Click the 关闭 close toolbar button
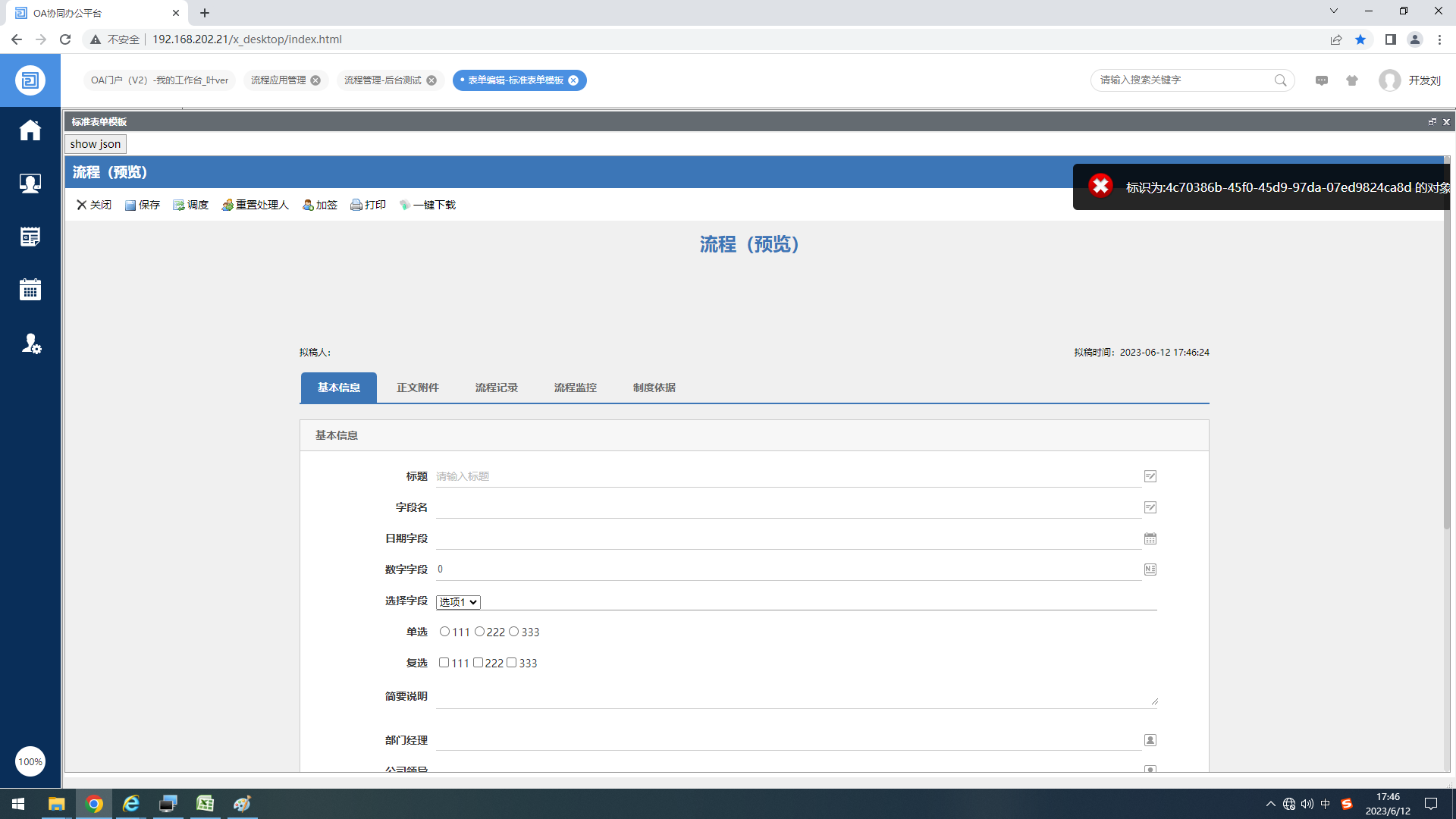This screenshot has width=1456, height=819. tap(93, 205)
